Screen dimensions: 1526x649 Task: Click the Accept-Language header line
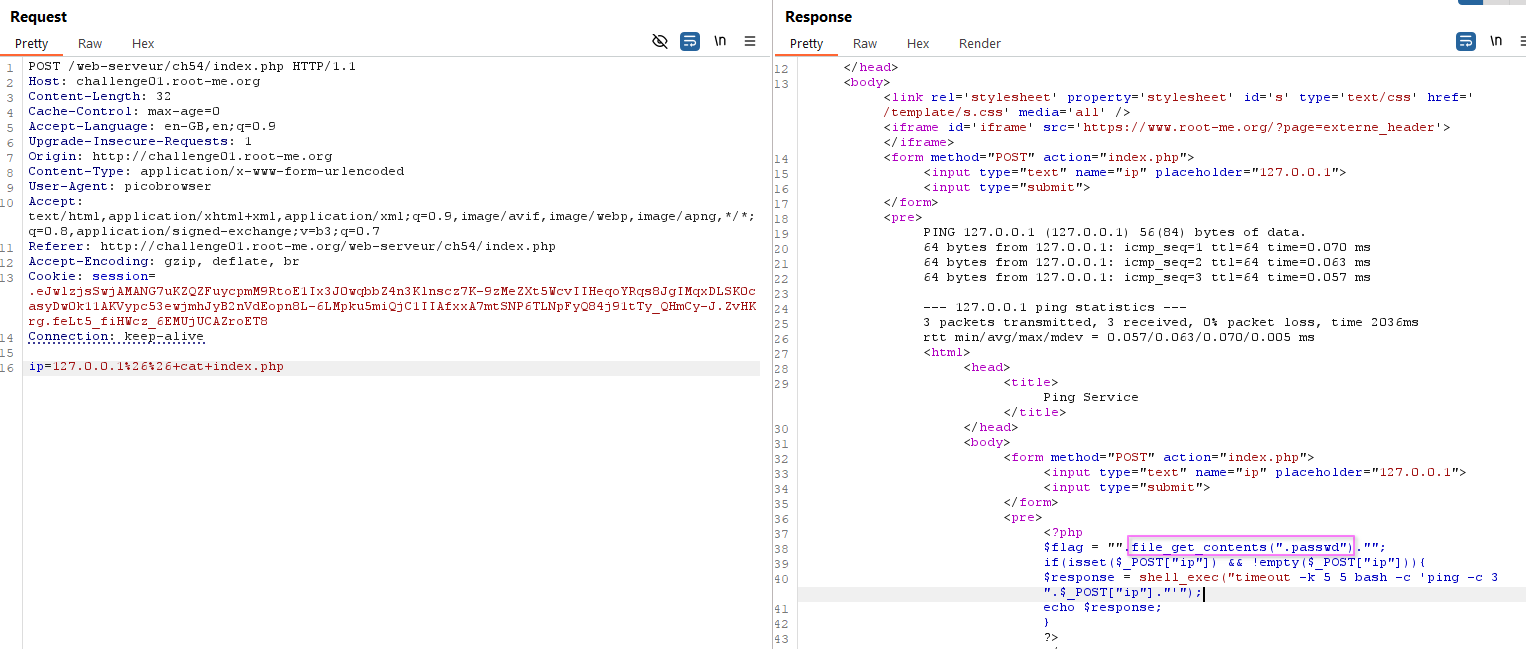point(152,127)
